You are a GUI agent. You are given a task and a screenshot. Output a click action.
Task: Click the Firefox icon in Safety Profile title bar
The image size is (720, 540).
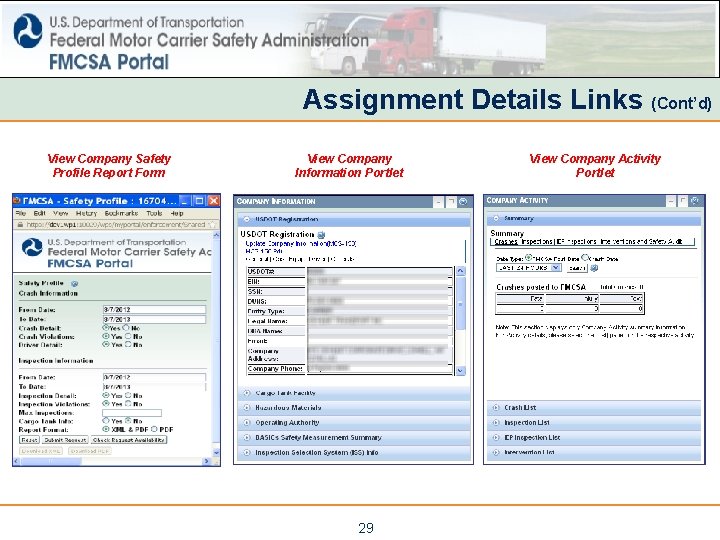[x=17, y=201]
